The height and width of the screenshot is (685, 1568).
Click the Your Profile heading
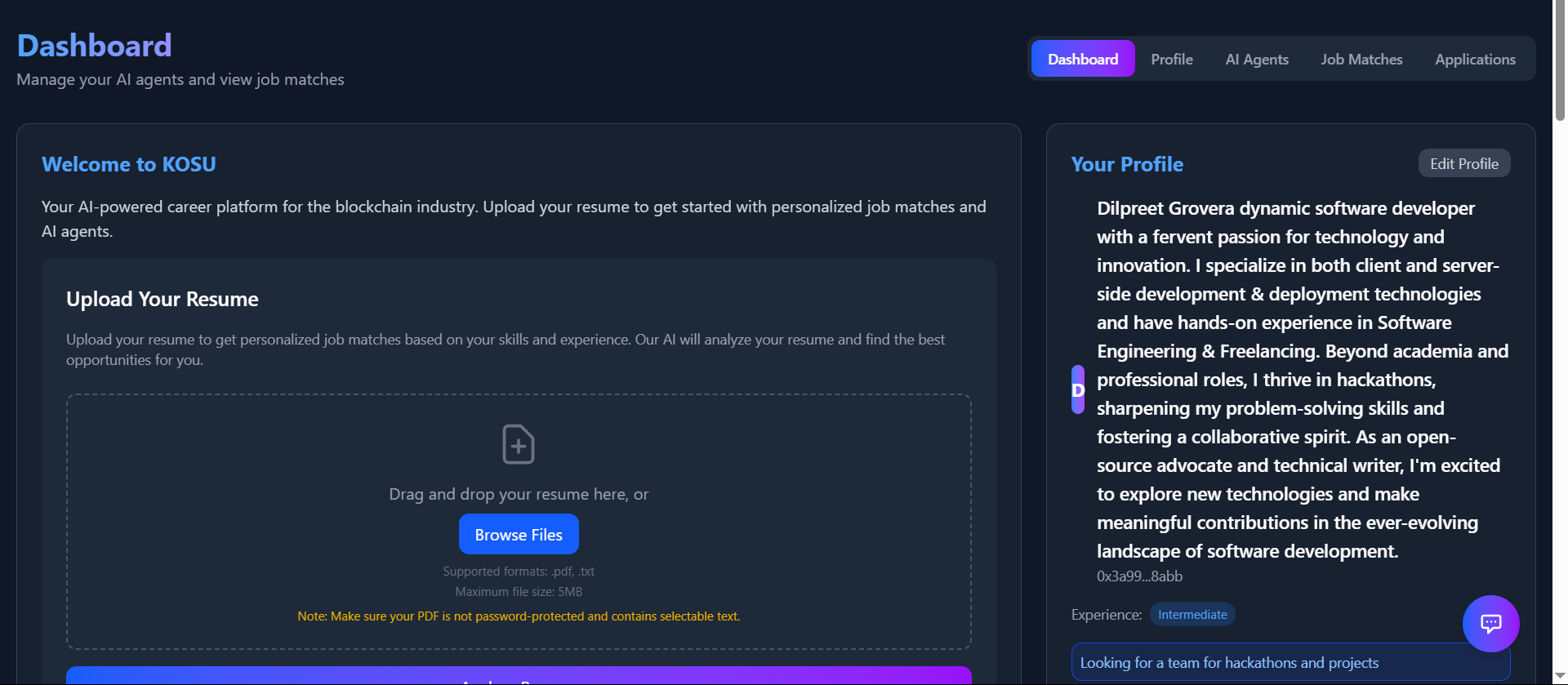tap(1127, 164)
